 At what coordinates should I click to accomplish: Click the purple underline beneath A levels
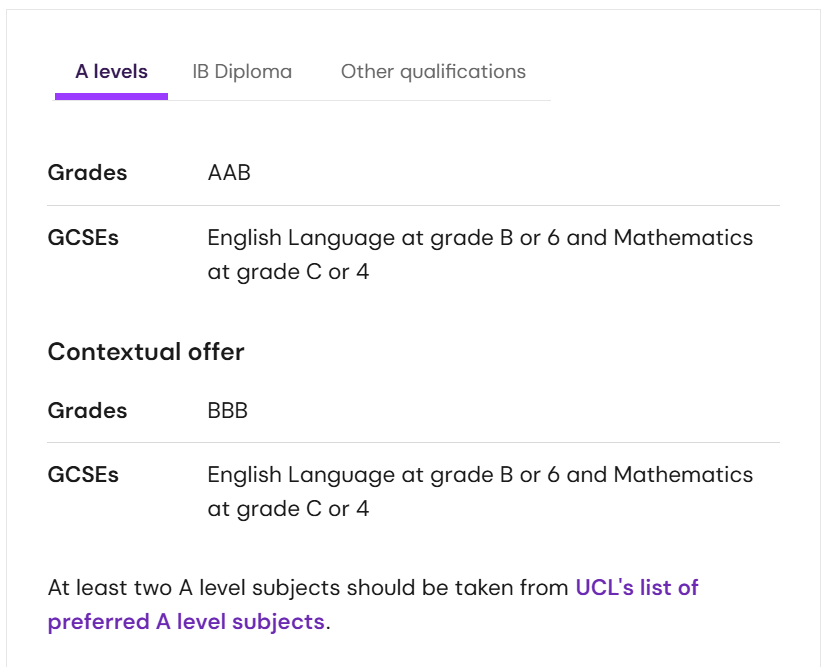click(x=111, y=96)
